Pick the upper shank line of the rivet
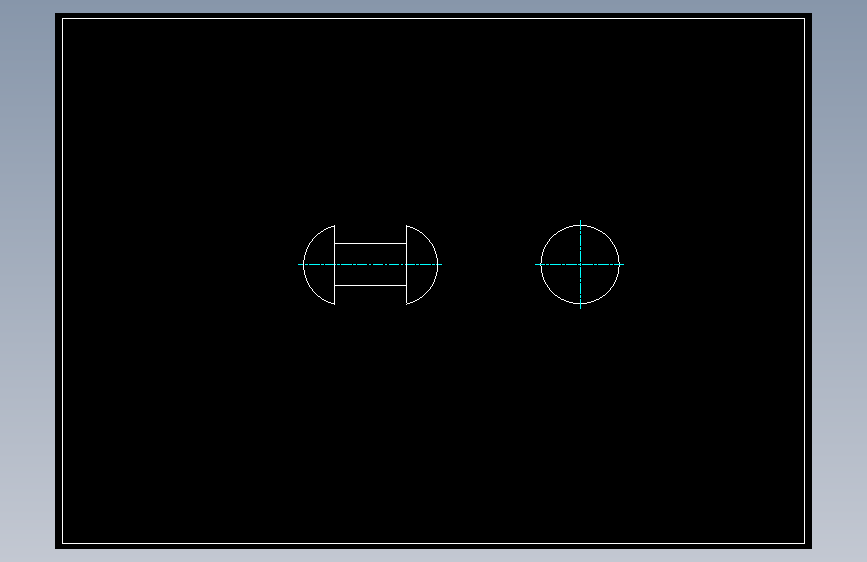 tap(370, 243)
